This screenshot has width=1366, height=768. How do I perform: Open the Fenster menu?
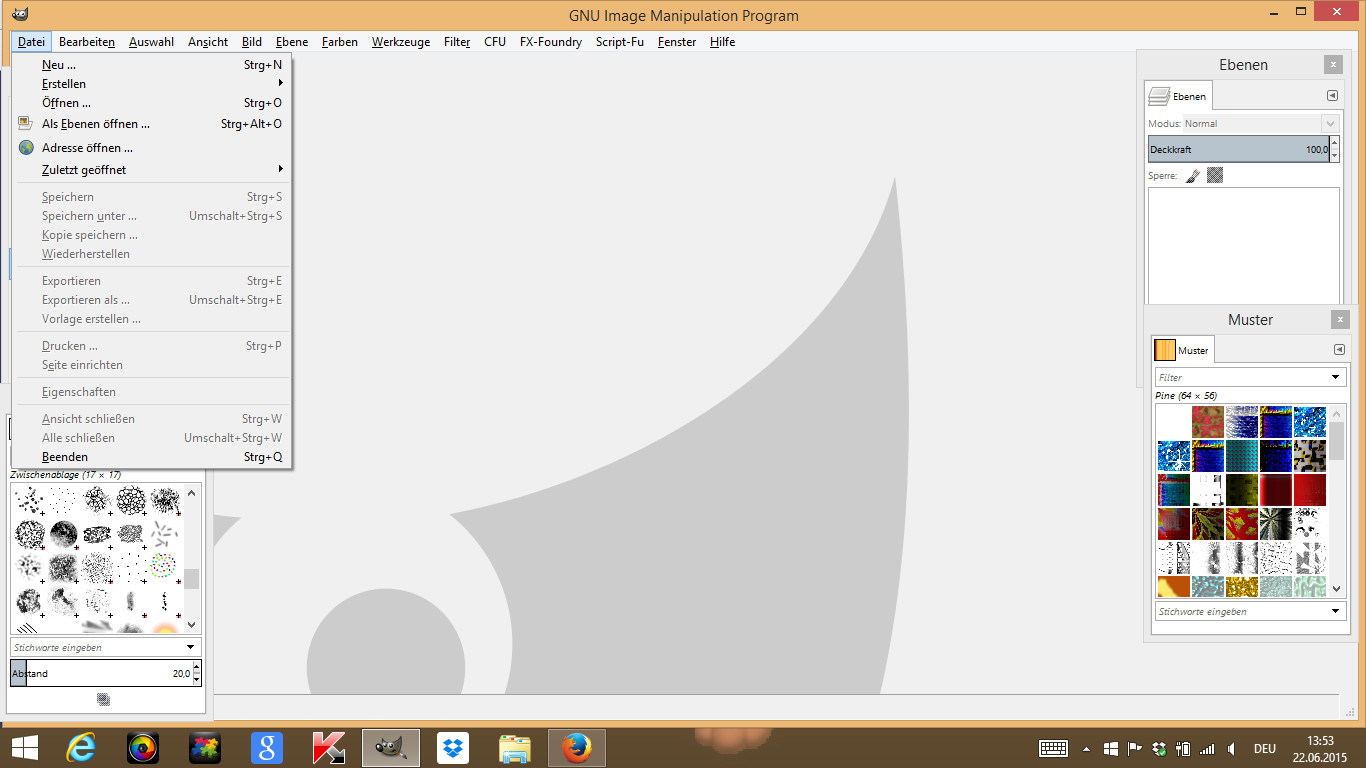(677, 42)
